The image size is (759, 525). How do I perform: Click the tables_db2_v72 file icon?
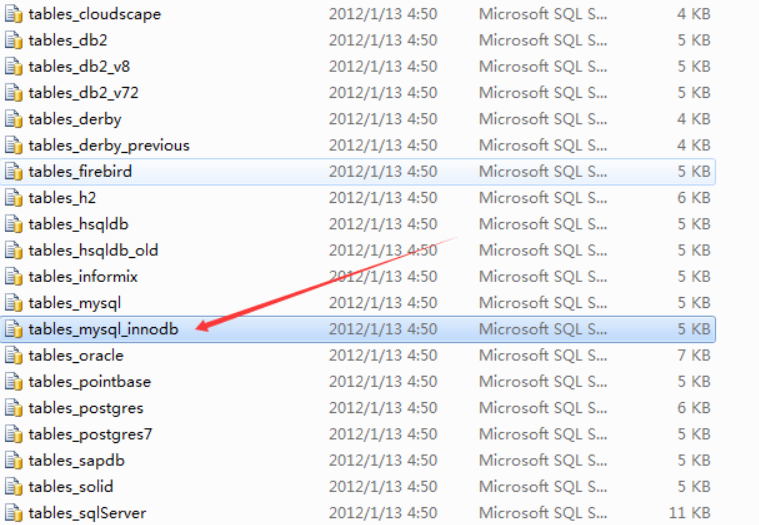coord(14,92)
